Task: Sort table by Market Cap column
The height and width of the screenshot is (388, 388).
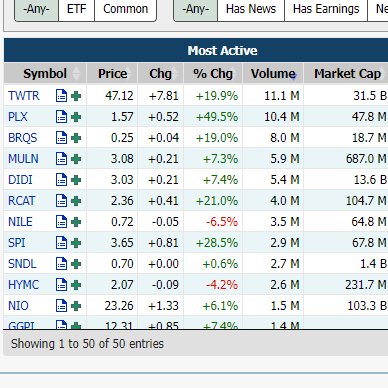Action: [346, 74]
